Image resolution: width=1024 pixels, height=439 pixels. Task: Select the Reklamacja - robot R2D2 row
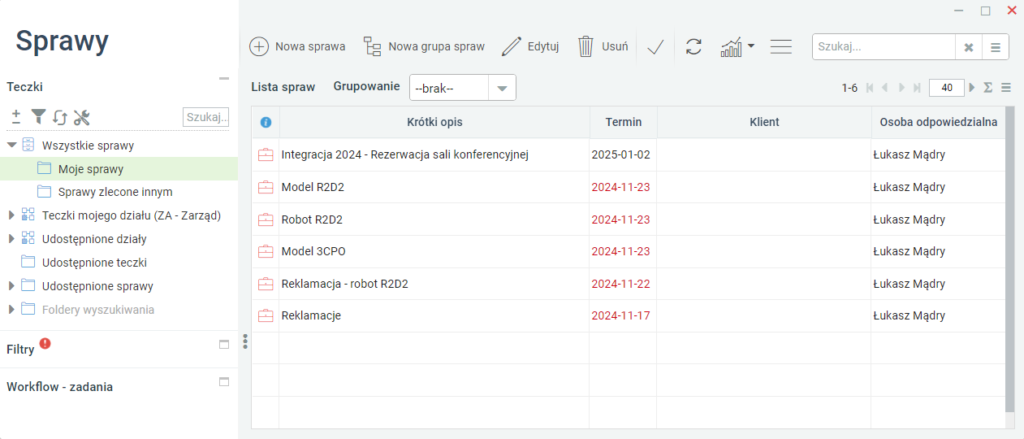click(x=629, y=284)
